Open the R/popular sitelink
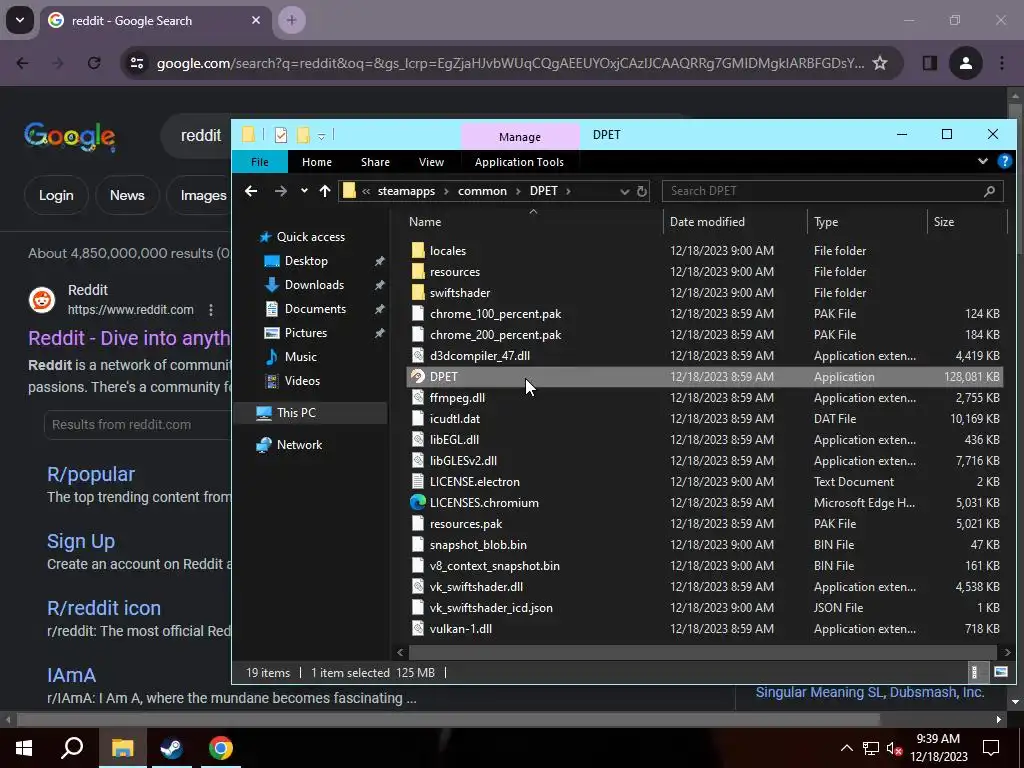 91,474
